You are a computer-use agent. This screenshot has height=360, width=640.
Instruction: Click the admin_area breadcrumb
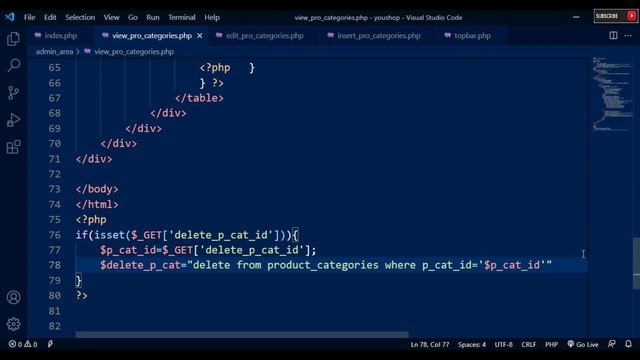[54, 52]
